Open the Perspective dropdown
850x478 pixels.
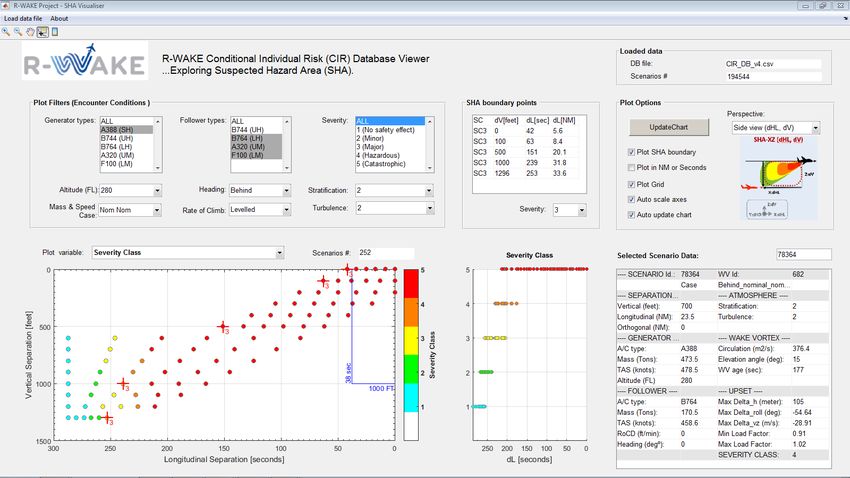point(776,128)
